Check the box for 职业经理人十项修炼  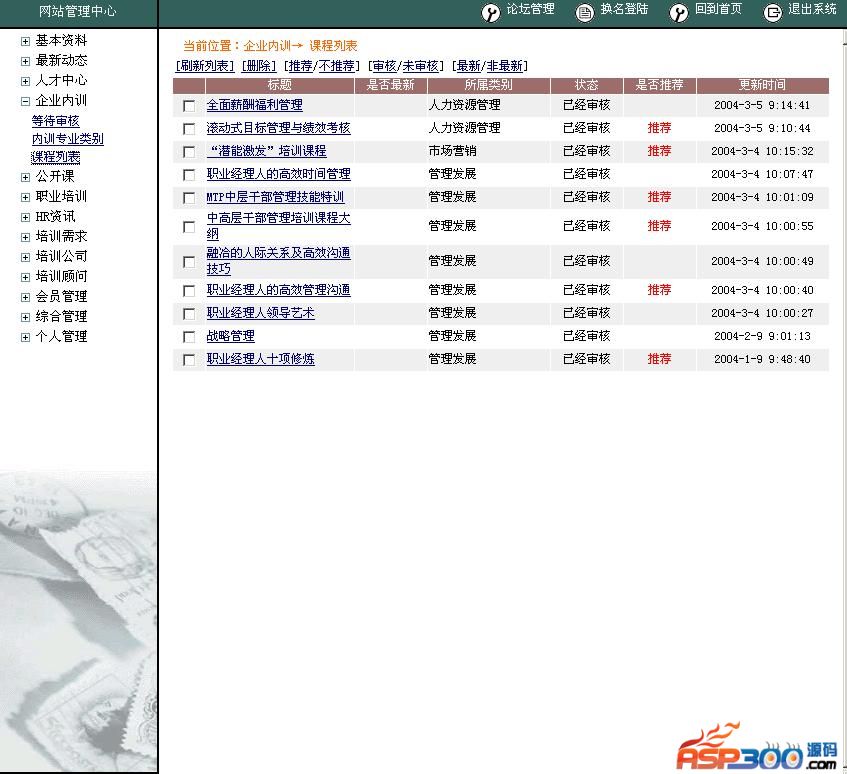(189, 360)
